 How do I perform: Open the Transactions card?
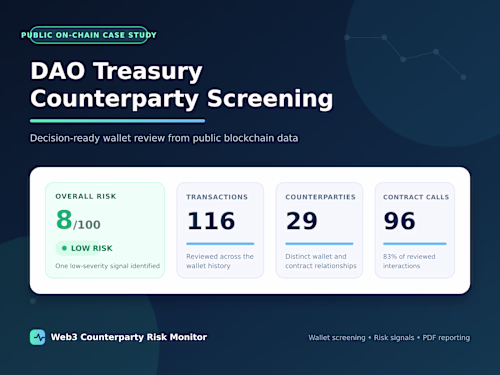220,230
